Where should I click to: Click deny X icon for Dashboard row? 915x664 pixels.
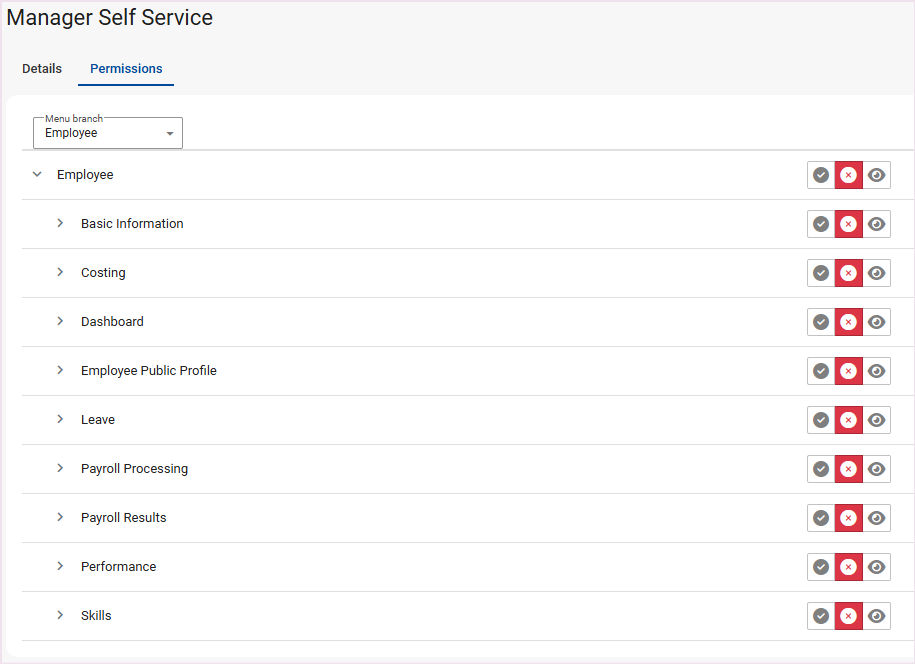(x=849, y=322)
